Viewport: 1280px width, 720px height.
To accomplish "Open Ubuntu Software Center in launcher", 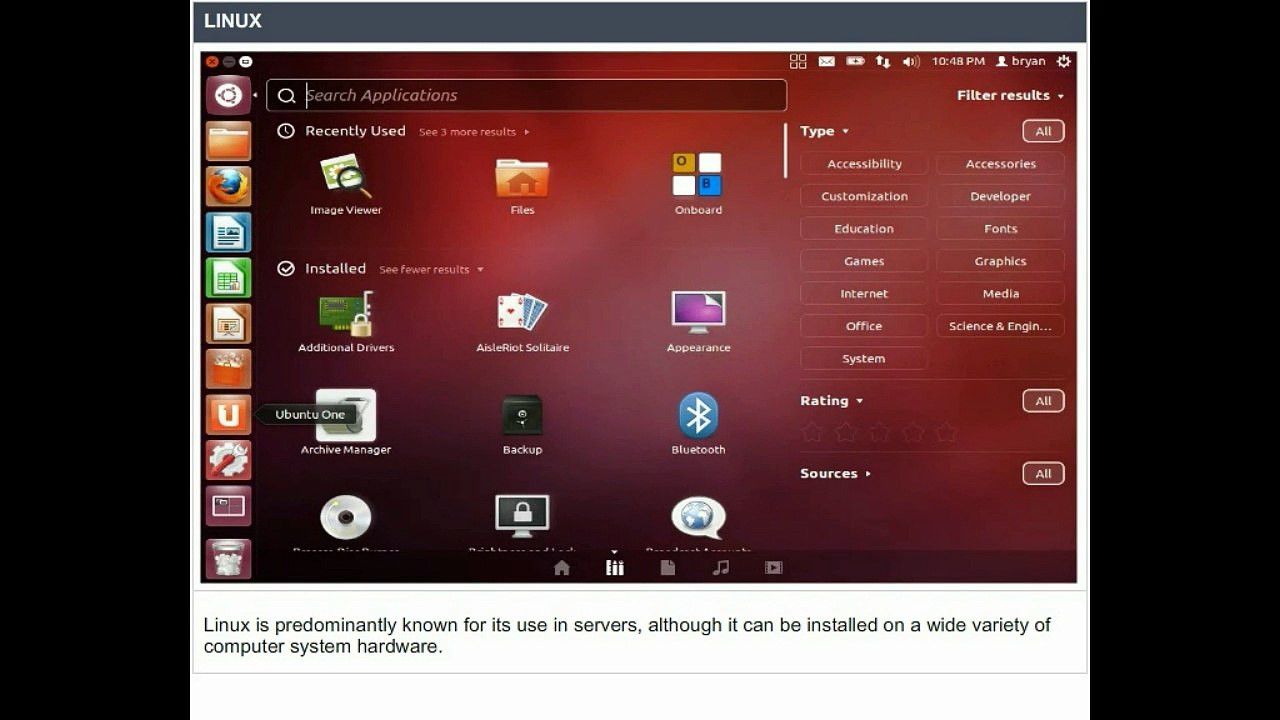I will click(x=228, y=369).
